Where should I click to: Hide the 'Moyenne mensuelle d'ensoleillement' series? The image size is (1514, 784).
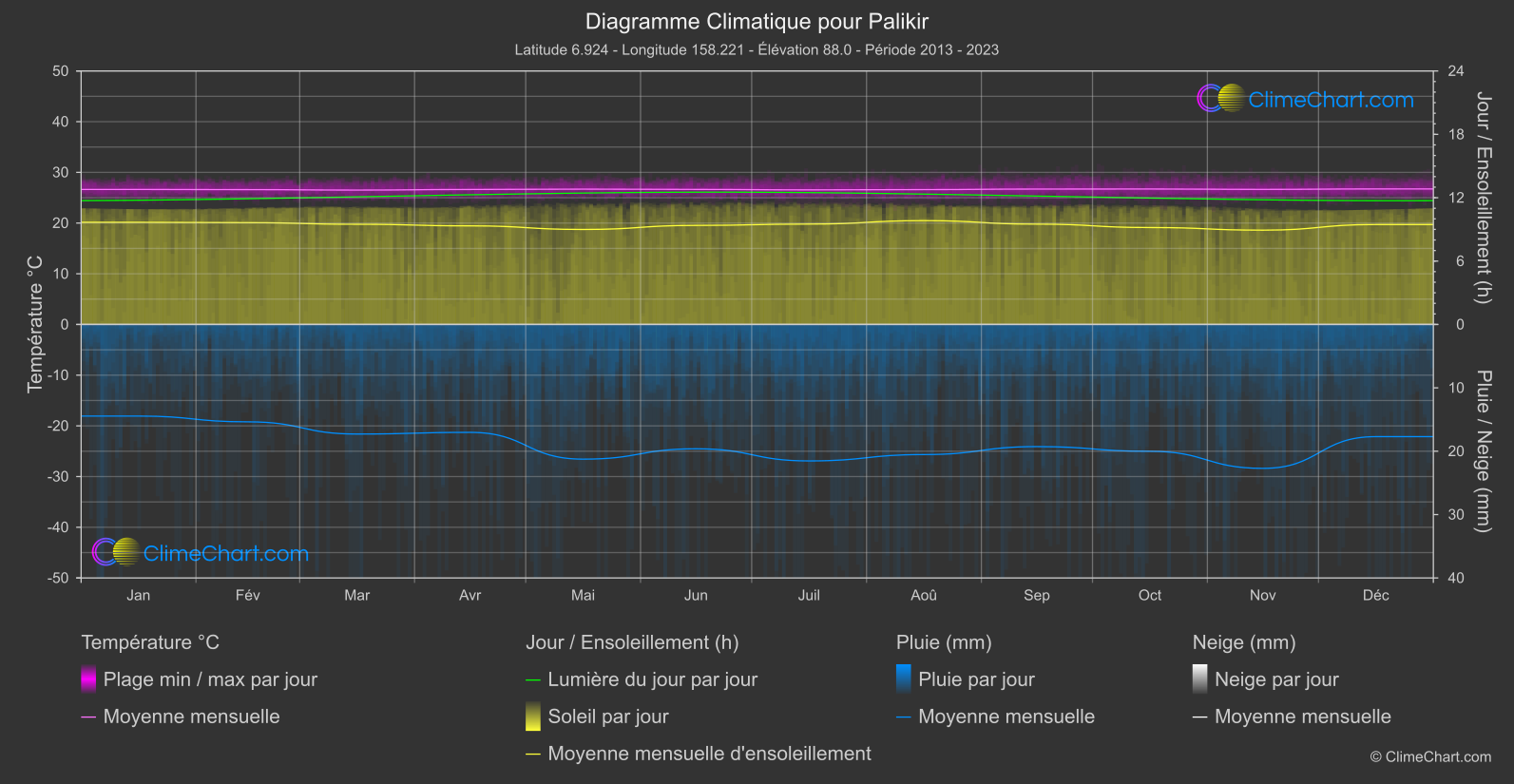tap(709, 754)
